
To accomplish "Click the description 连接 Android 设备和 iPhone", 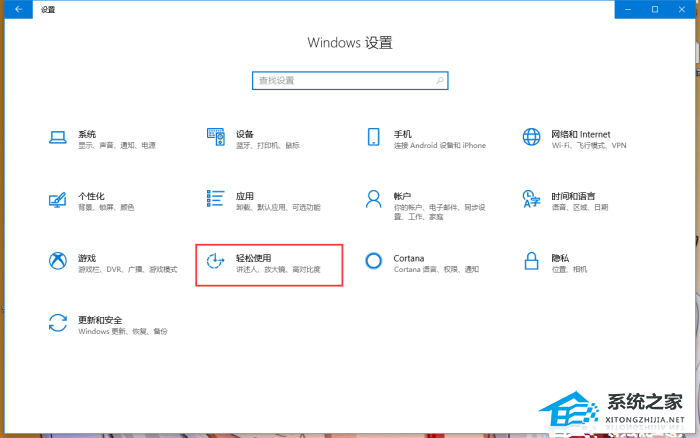I will pos(439,146).
